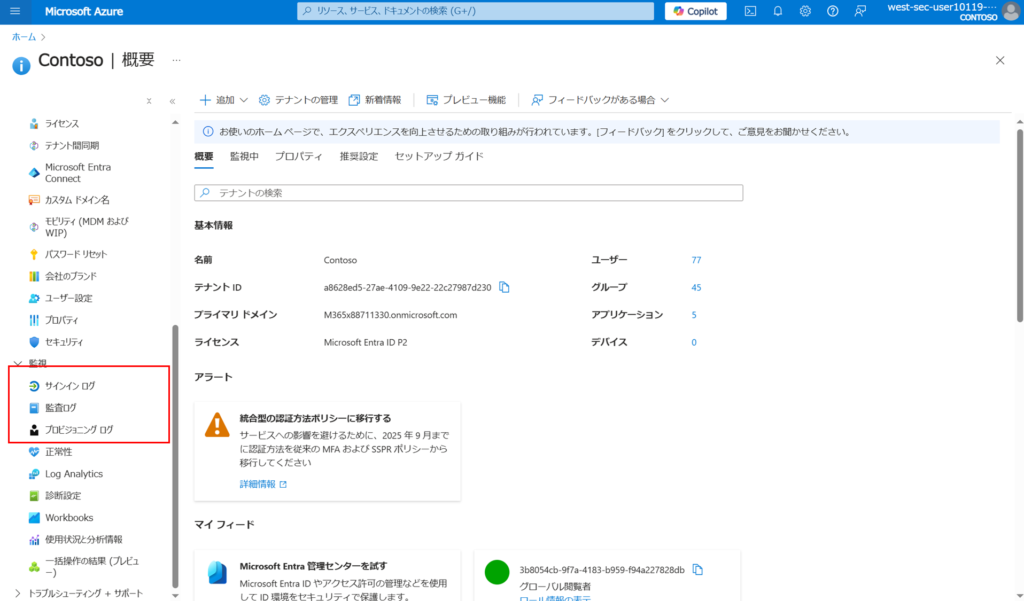Clear the sidebar search with x

149,101
